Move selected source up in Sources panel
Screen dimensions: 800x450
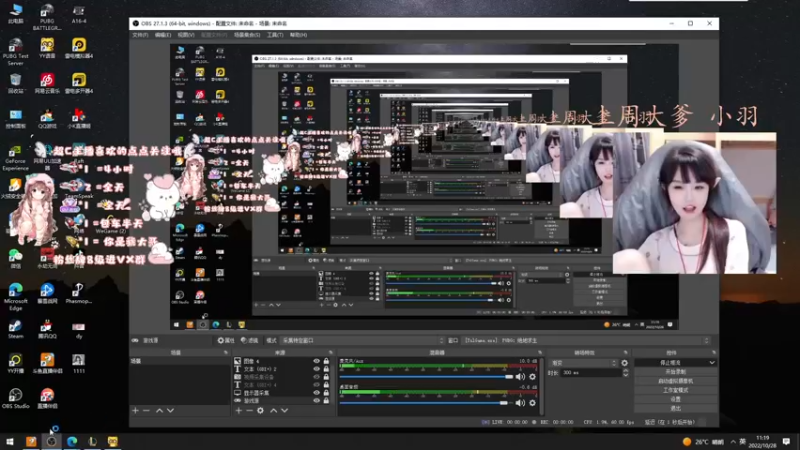(273, 410)
